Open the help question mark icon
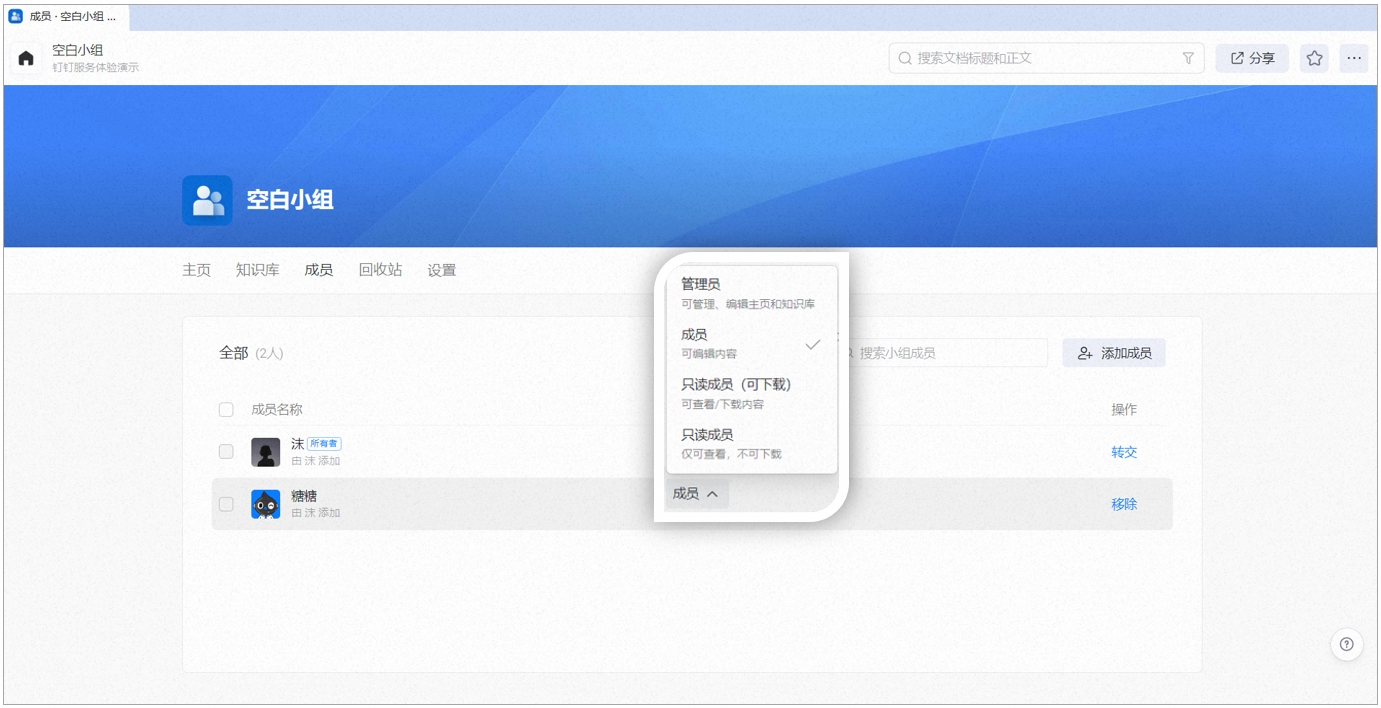The height and width of the screenshot is (708, 1381). click(x=1347, y=644)
